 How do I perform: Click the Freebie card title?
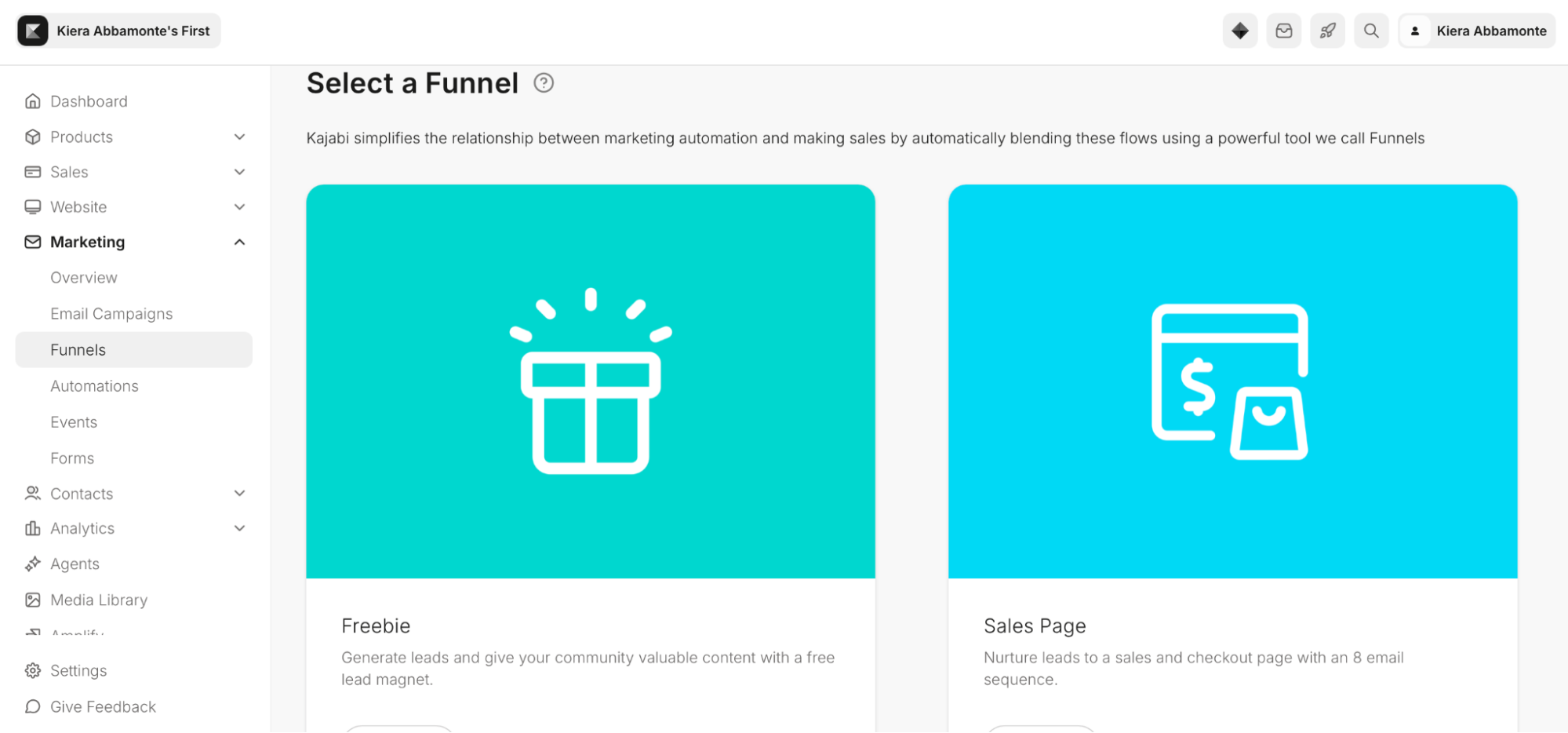(x=376, y=625)
